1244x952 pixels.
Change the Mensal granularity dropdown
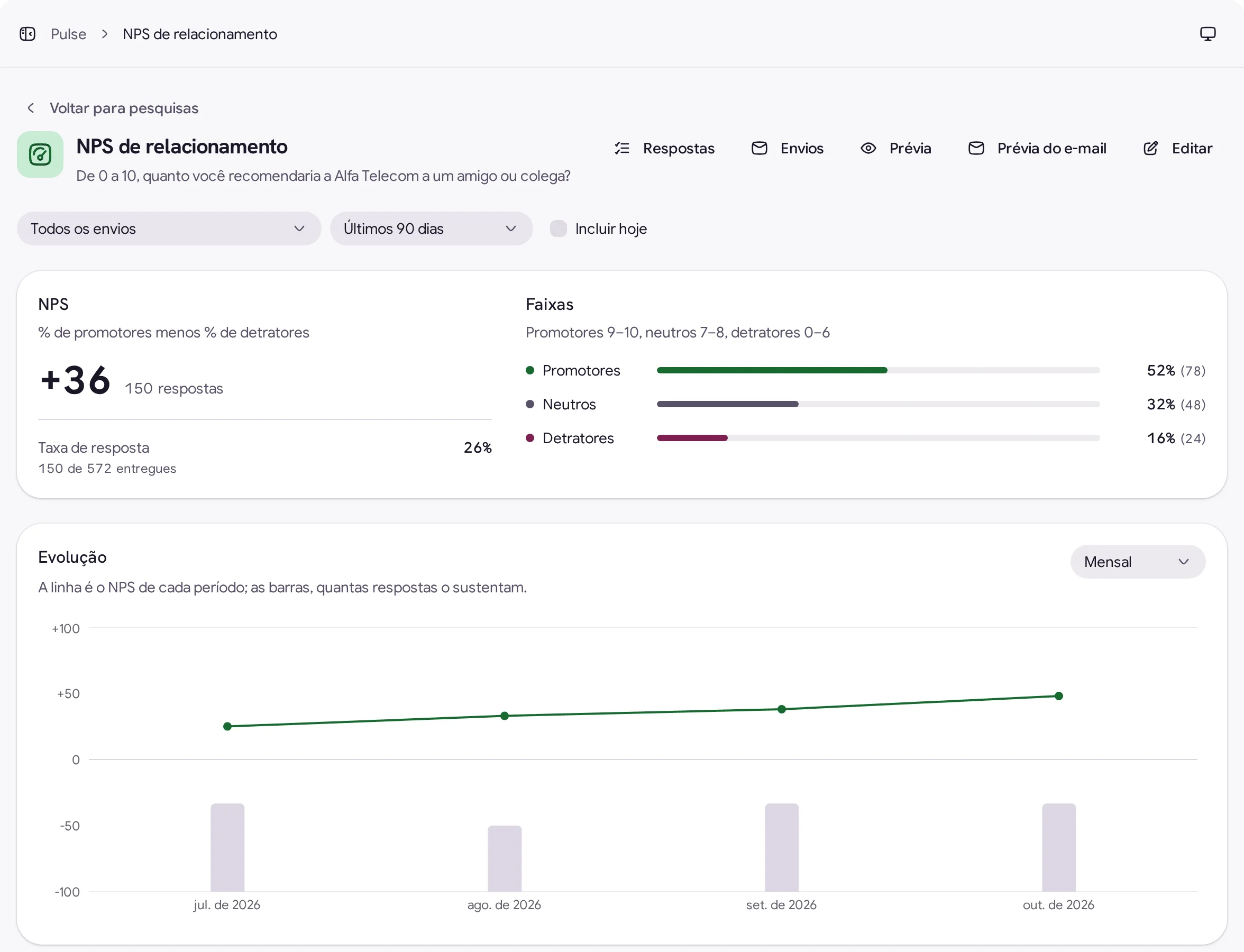(1138, 562)
